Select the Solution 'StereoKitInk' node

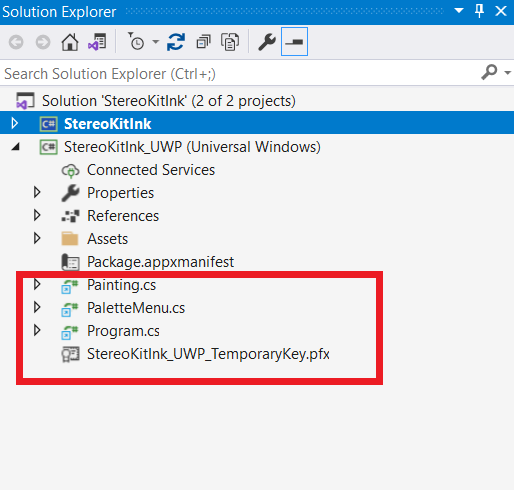tap(169, 101)
